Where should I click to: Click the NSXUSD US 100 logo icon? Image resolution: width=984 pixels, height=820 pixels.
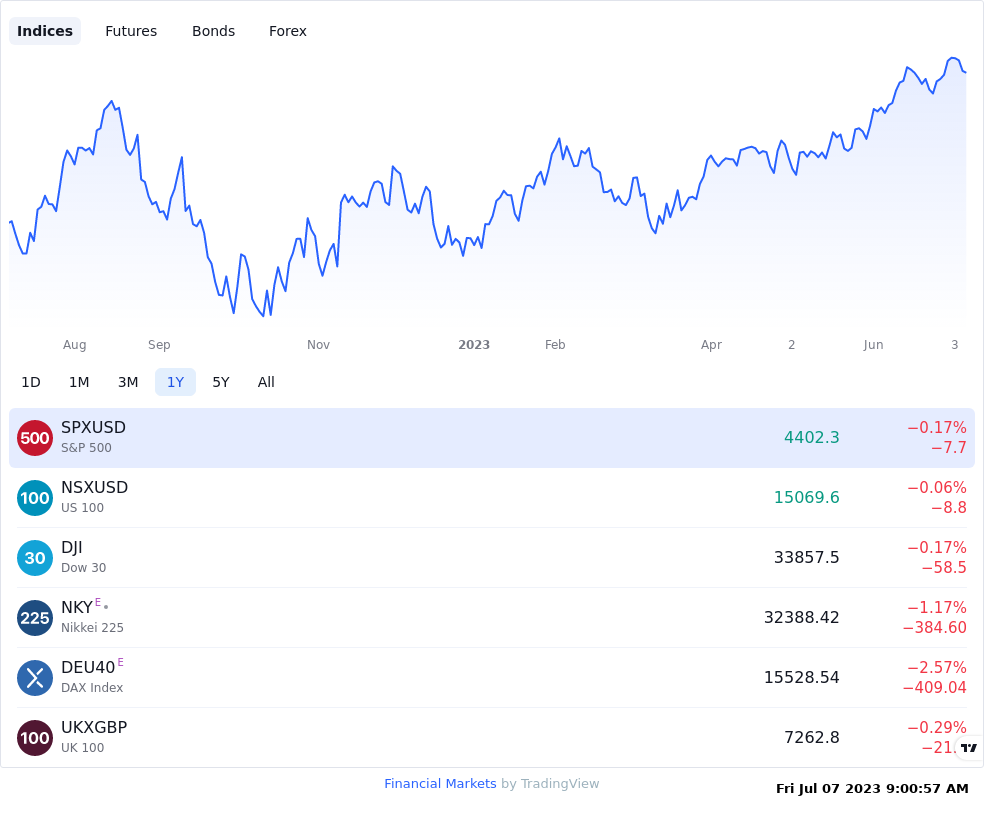pos(35,498)
